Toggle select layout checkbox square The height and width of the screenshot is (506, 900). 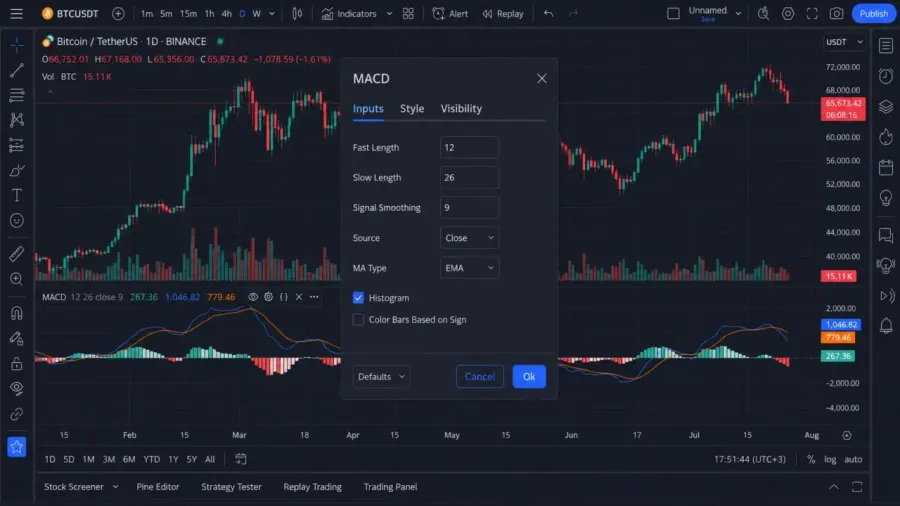click(x=673, y=13)
